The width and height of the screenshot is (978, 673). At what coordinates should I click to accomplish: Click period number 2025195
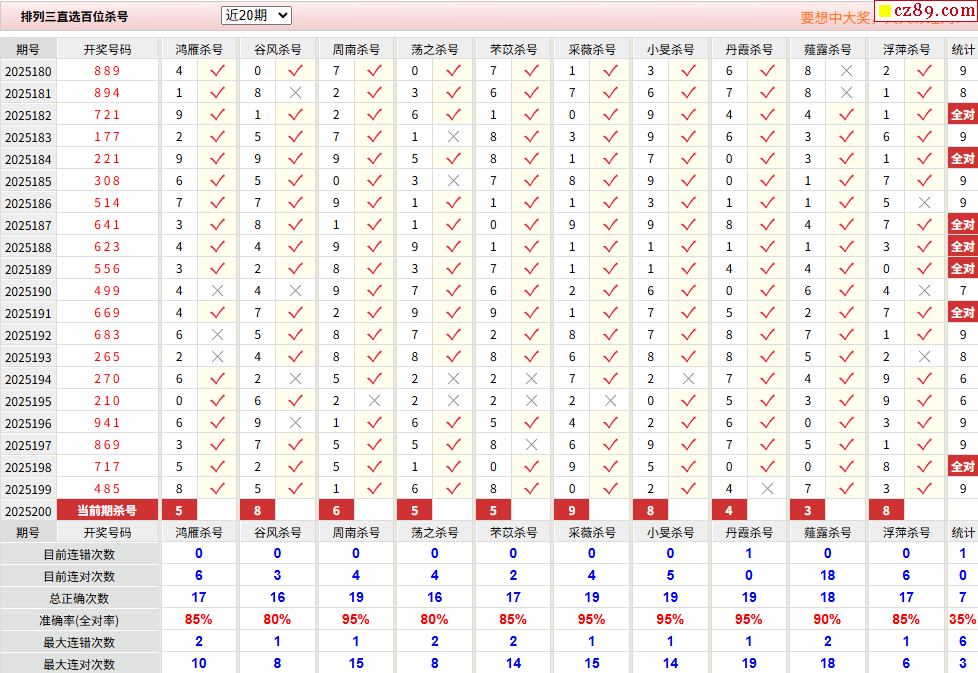[x=28, y=402]
